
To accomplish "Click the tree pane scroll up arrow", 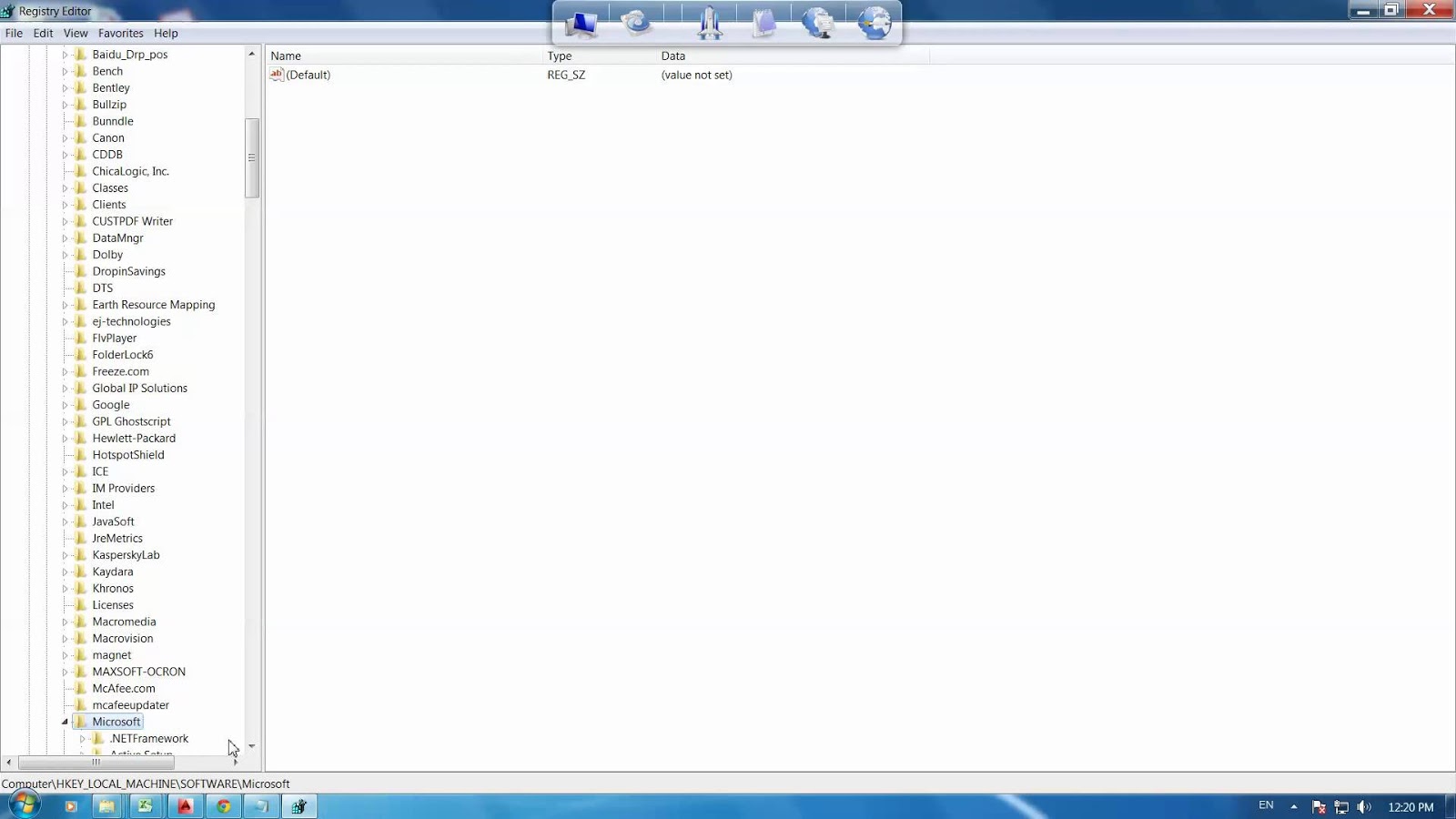I will 252,55.
